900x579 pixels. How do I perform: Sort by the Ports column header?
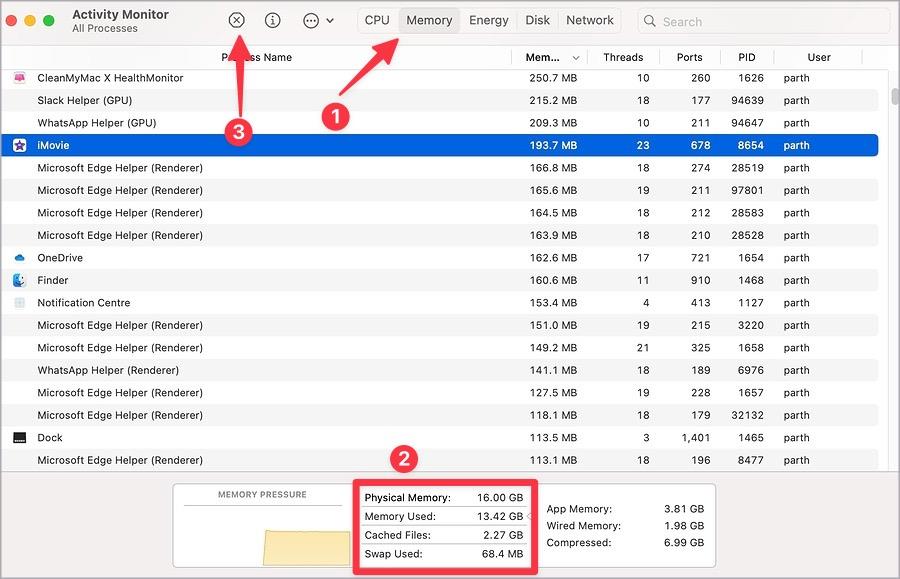pyautogui.click(x=689, y=57)
